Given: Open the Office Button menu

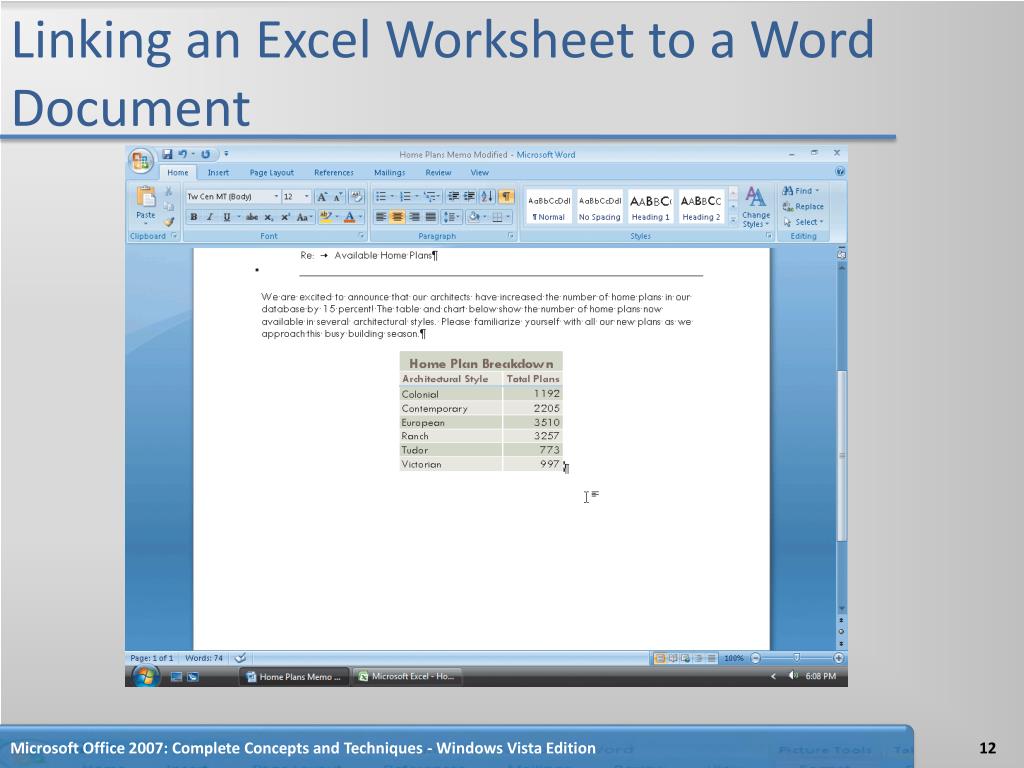Looking at the screenshot, I should coord(141,160).
